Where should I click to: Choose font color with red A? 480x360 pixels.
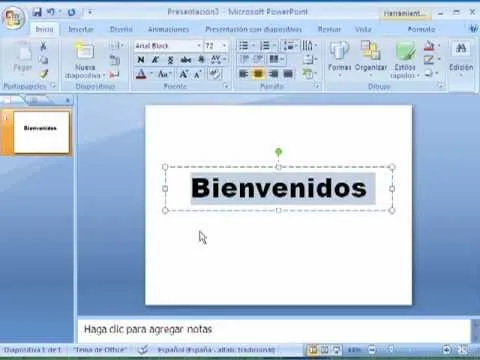pos(141,74)
